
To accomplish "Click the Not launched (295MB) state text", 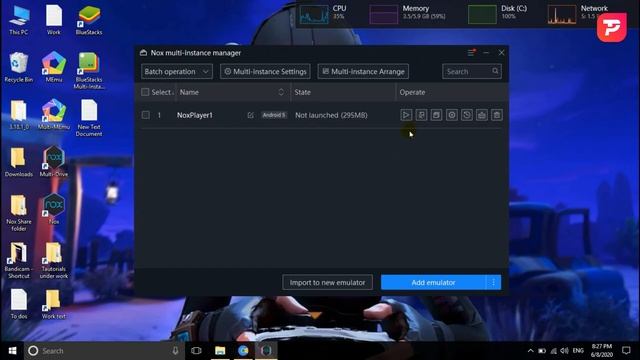I will (331, 115).
